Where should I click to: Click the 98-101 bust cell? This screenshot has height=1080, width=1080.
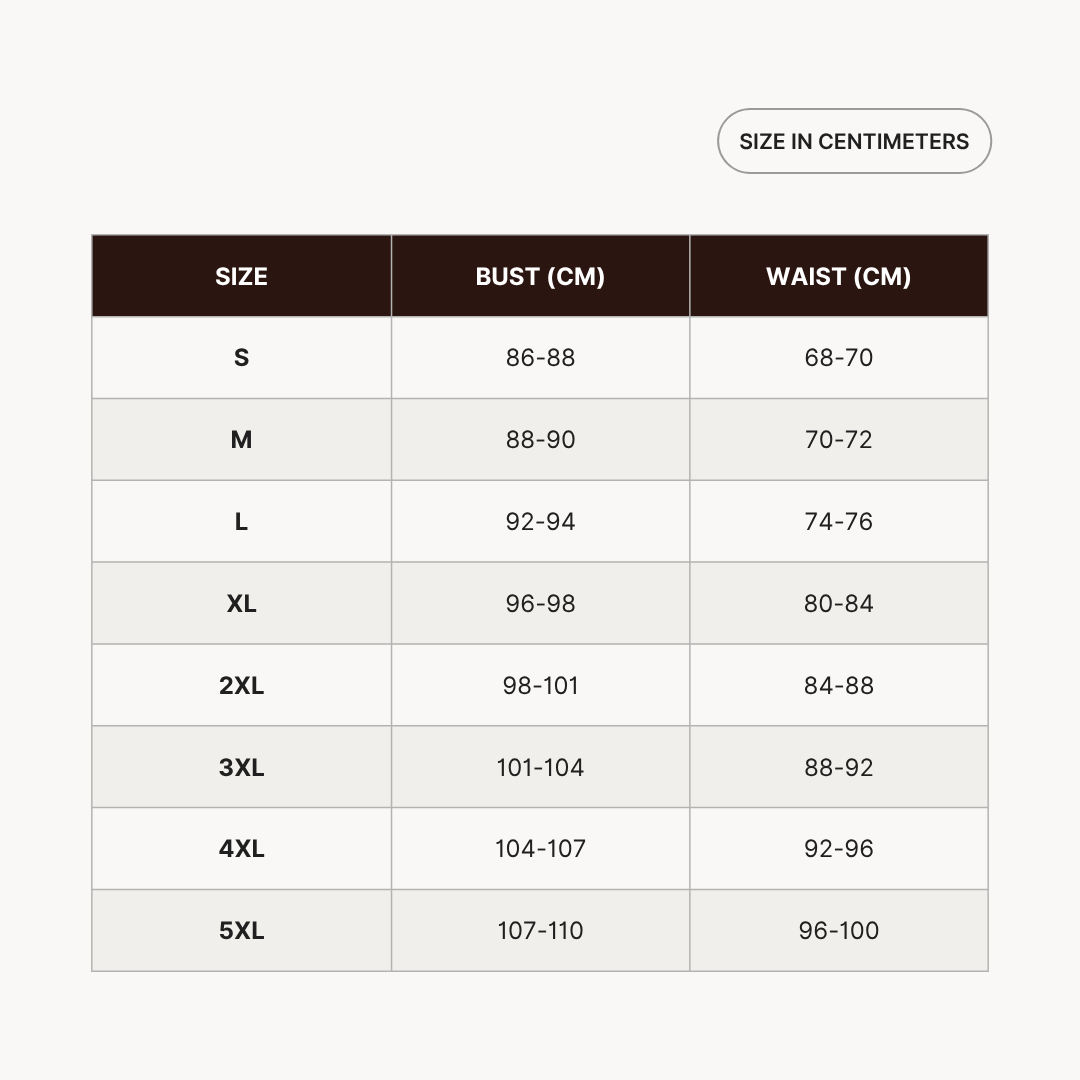540,686
